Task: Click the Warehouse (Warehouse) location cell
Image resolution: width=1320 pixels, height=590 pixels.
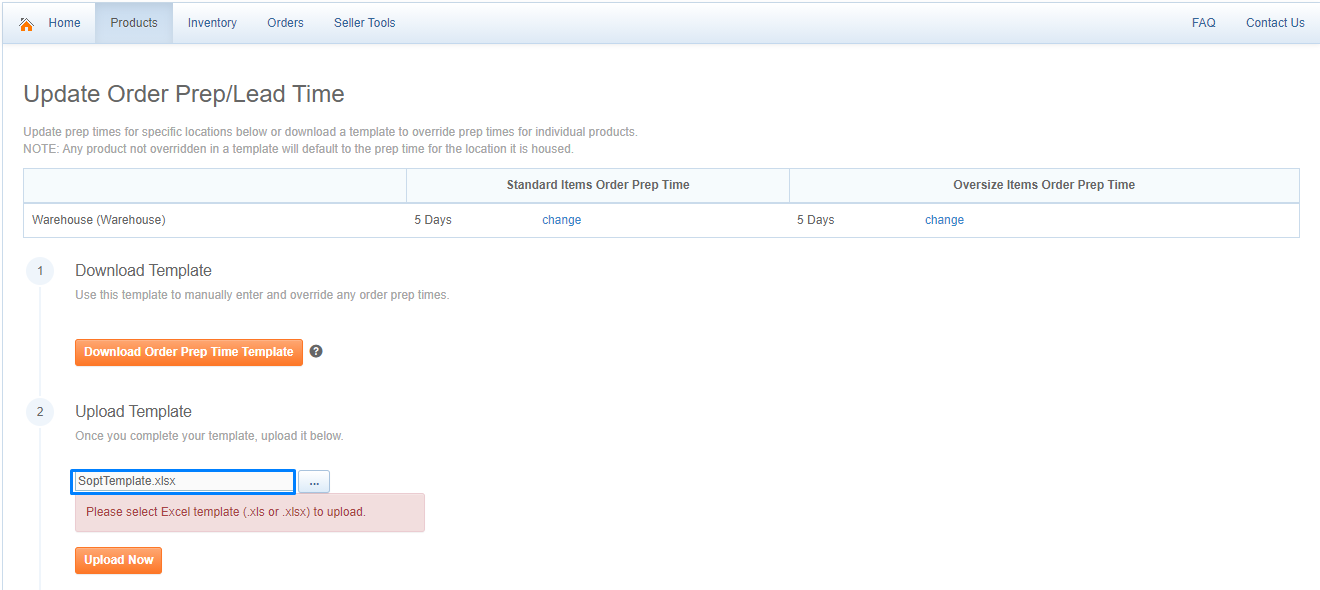Action: [215, 220]
